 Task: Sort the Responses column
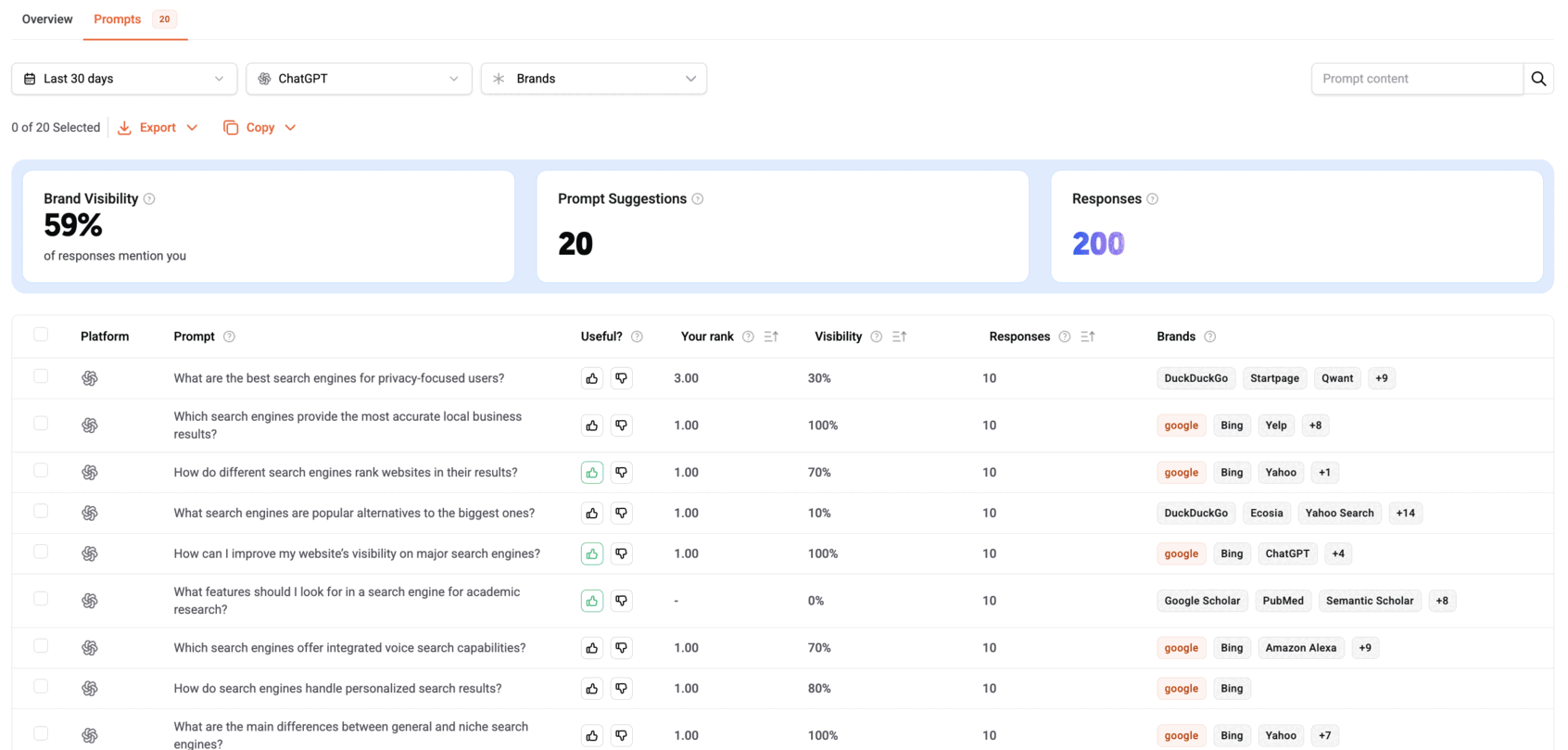[1087, 337]
